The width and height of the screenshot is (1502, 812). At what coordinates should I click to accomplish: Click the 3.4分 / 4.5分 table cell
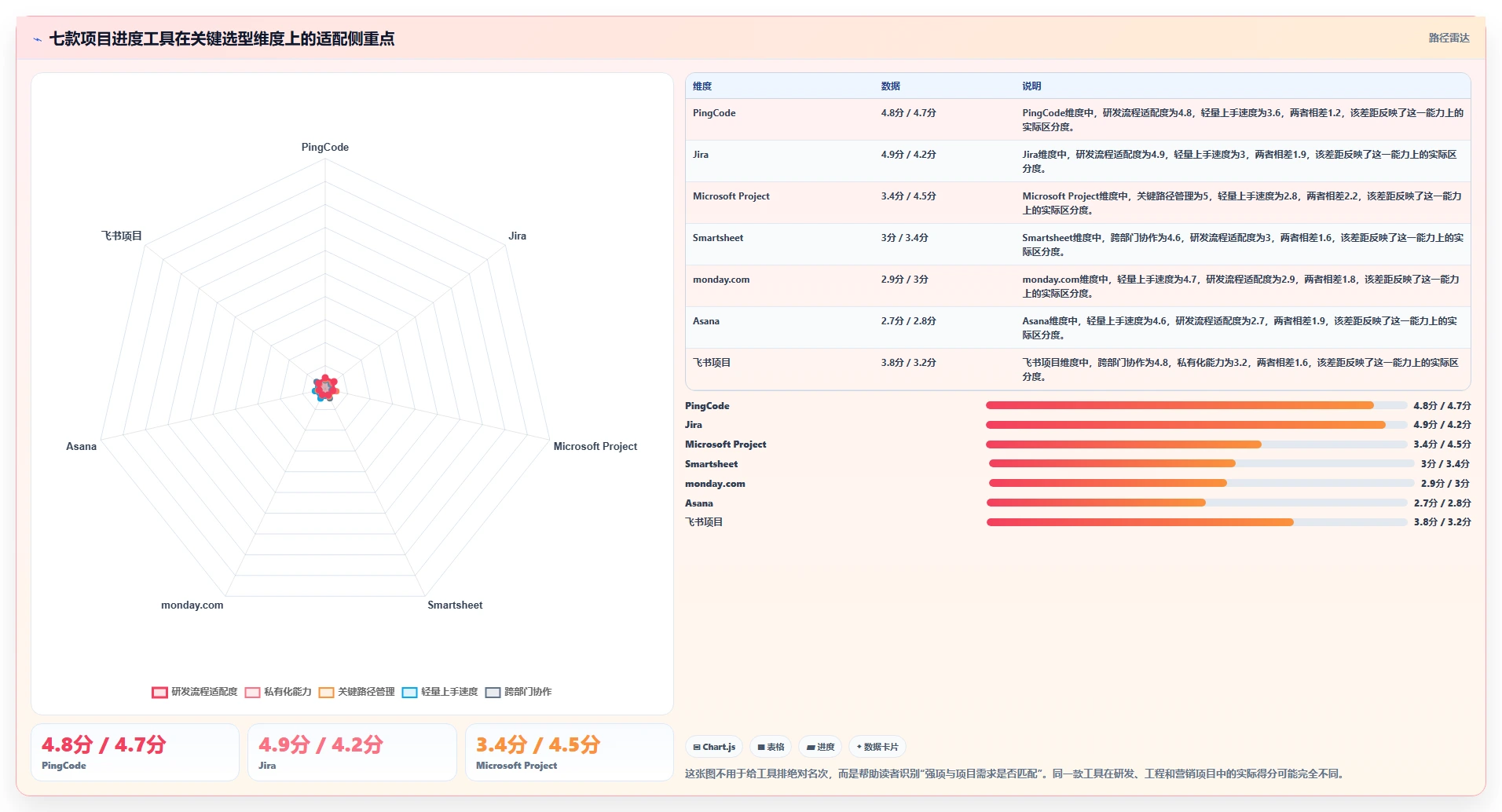[x=908, y=196]
